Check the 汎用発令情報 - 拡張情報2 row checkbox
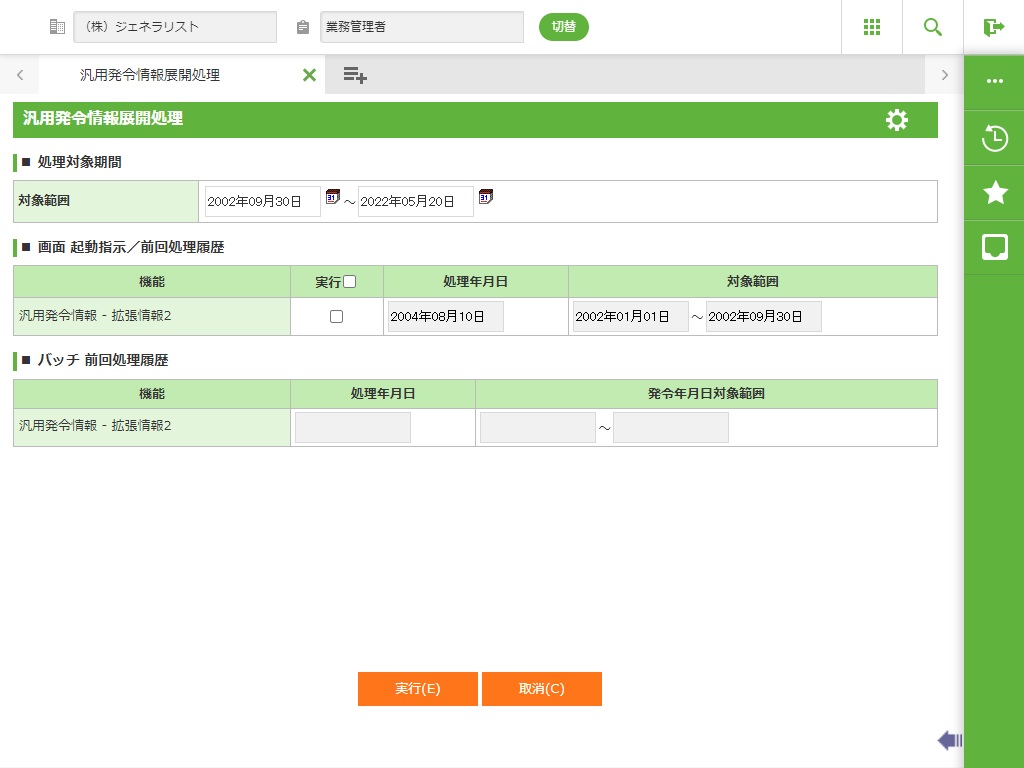Image resolution: width=1024 pixels, height=768 pixels. tap(336, 316)
